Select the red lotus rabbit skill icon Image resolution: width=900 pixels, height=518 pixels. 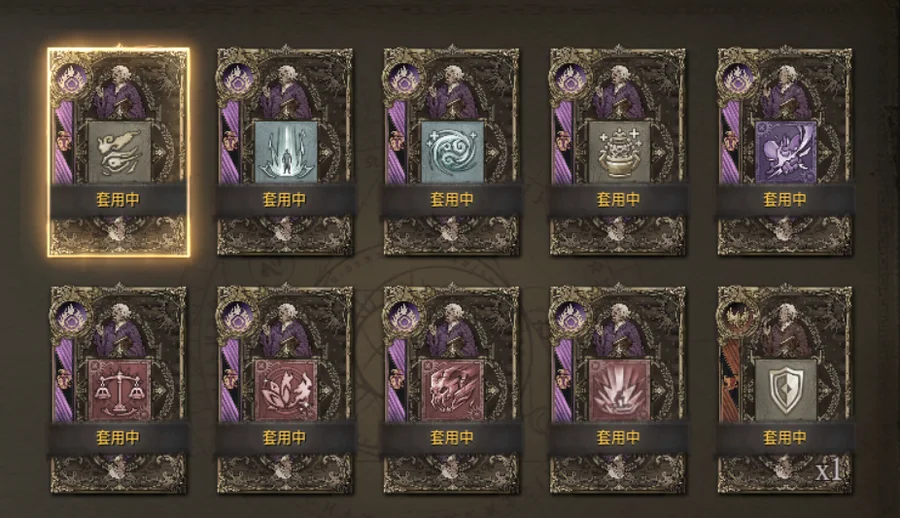pos(285,391)
